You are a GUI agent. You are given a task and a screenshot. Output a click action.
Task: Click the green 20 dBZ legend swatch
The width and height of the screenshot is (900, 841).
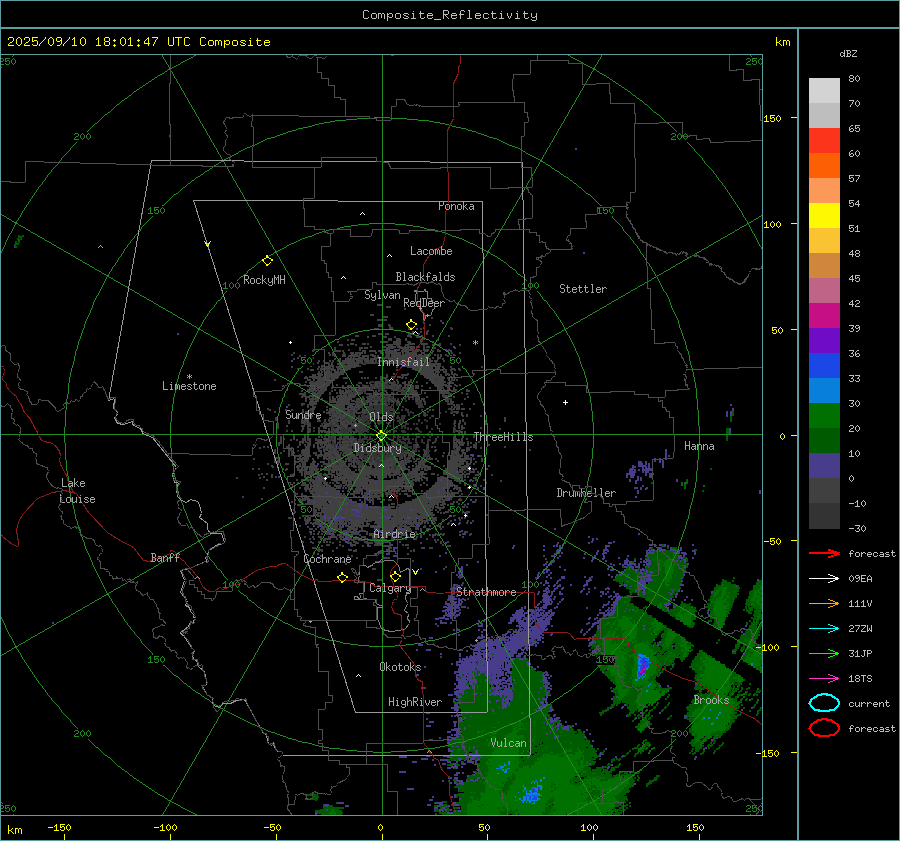click(x=824, y=416)
